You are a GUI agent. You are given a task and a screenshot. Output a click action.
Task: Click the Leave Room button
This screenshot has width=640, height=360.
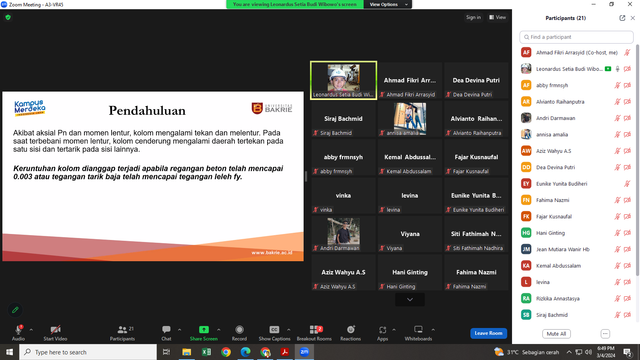(489, 333)
